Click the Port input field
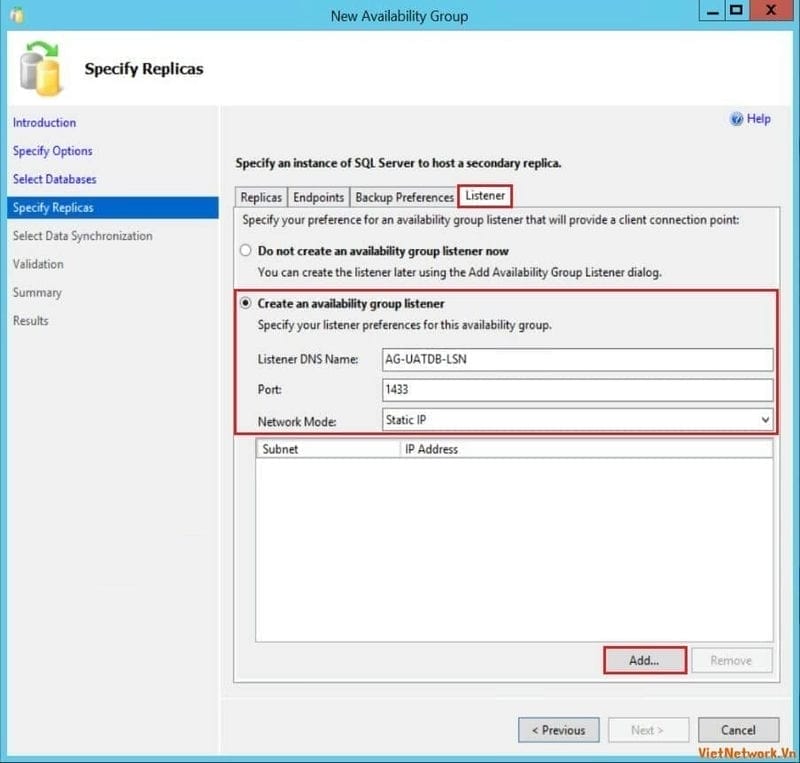800x763 pixels. (x=578, y=390)
